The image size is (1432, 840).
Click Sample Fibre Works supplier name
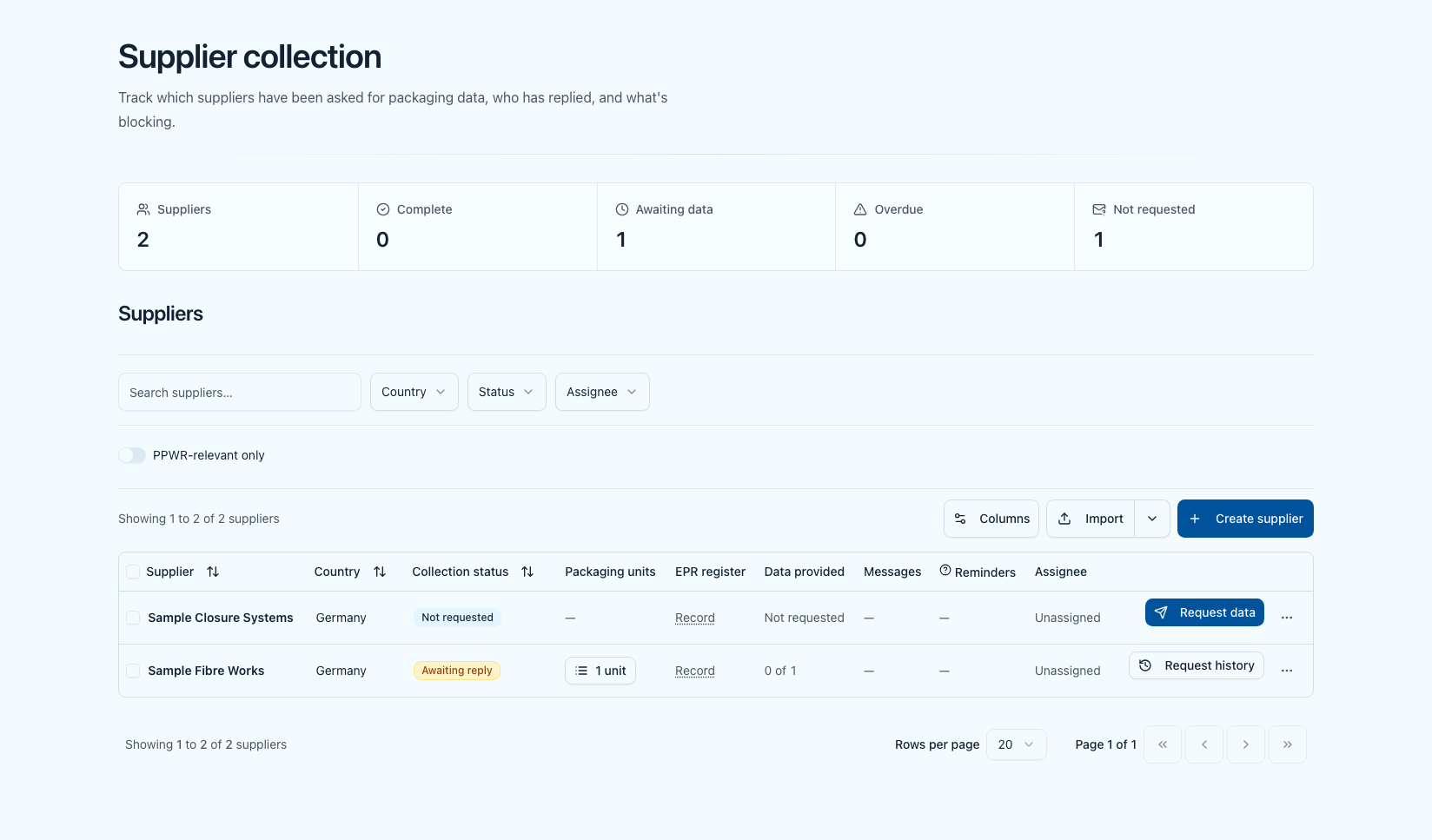(206, 671)
